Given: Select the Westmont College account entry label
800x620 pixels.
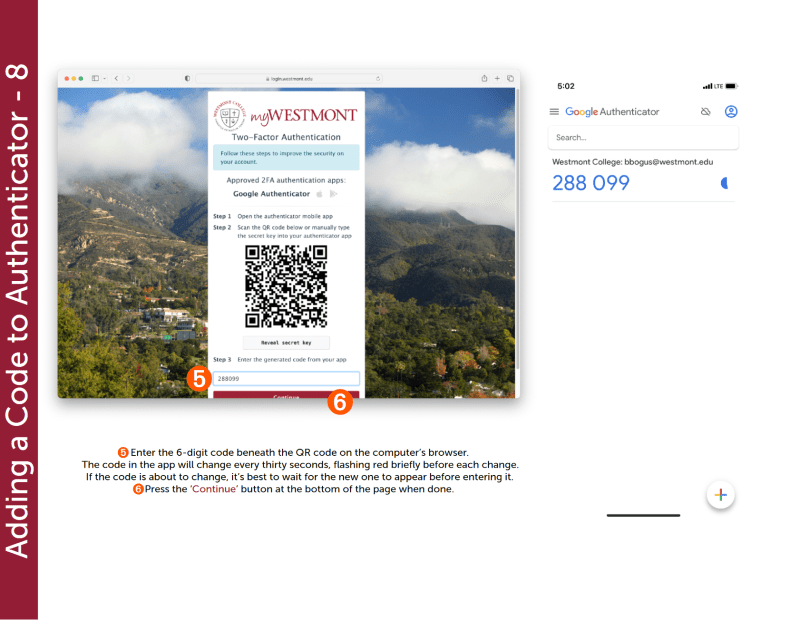Looking at the screenshot, I should click(x=633, y=162).
